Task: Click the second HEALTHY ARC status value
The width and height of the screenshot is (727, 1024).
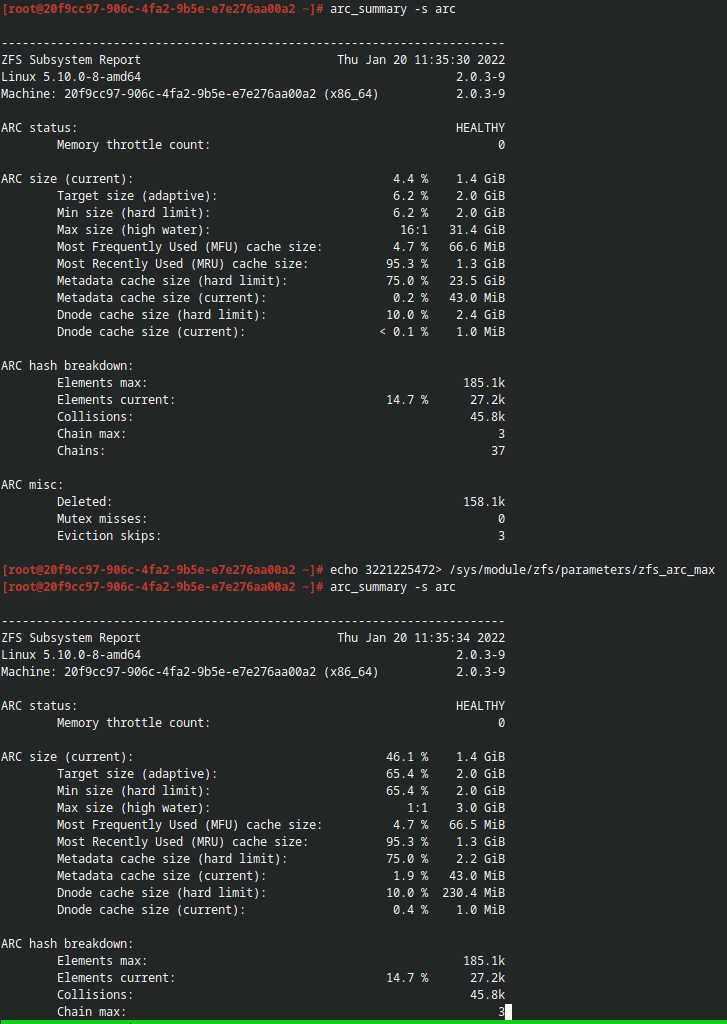Action: (480, 706)
